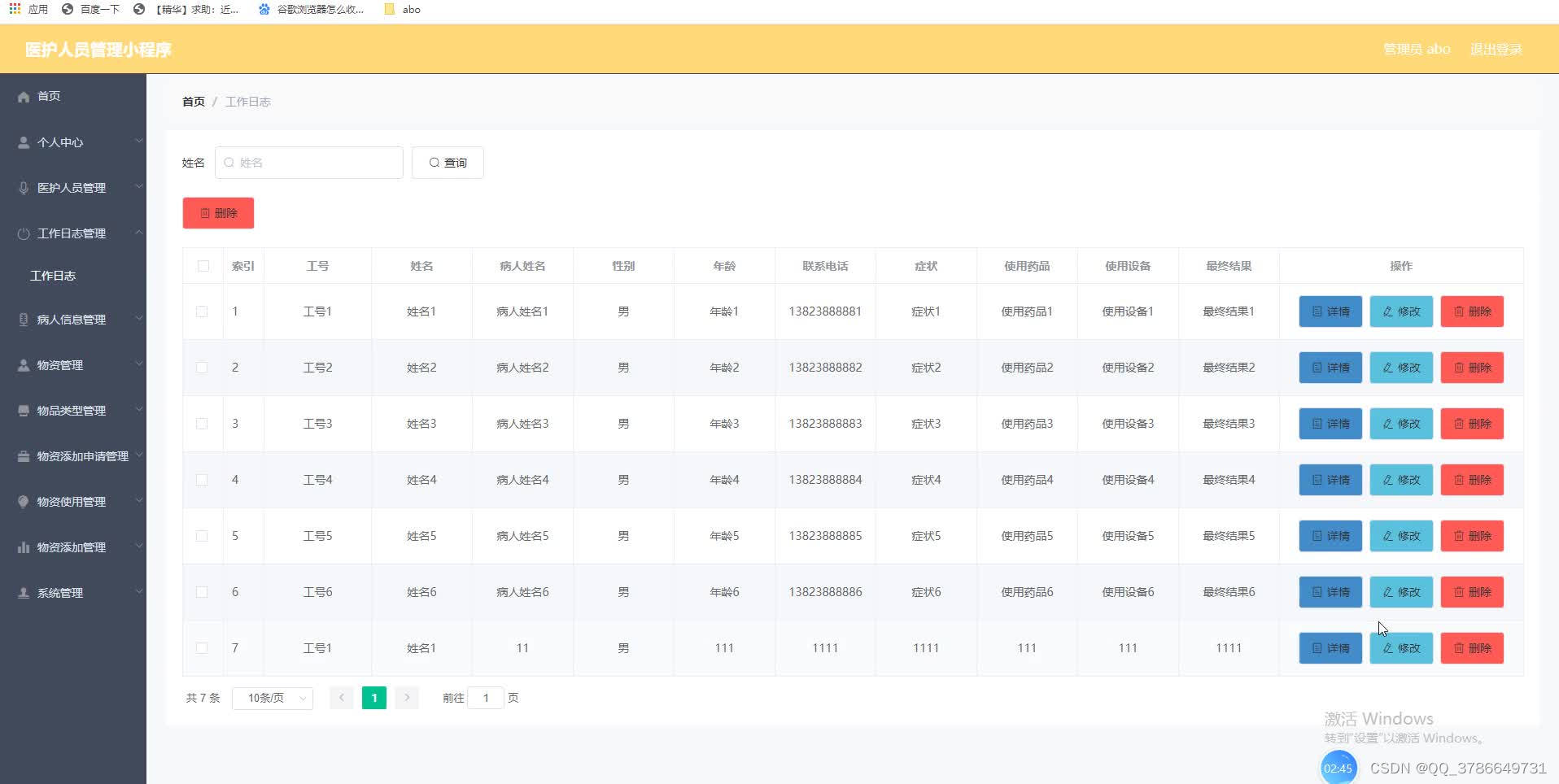Click the bar-chart icon beside 物资添加管理
The image size is (1559, 784).
[x=24, y=547]
